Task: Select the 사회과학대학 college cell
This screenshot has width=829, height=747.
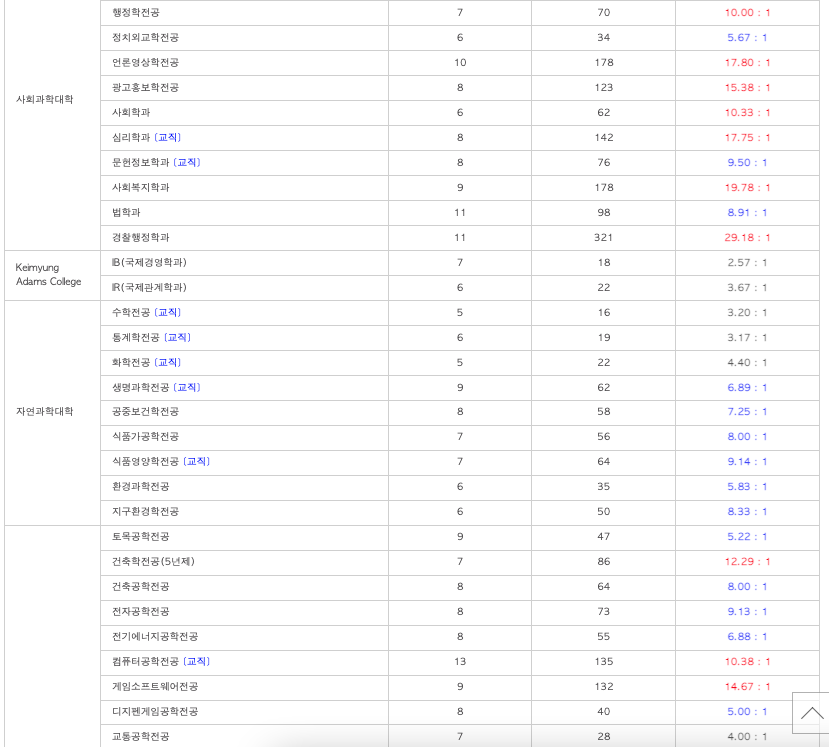Action: [44, 99]
